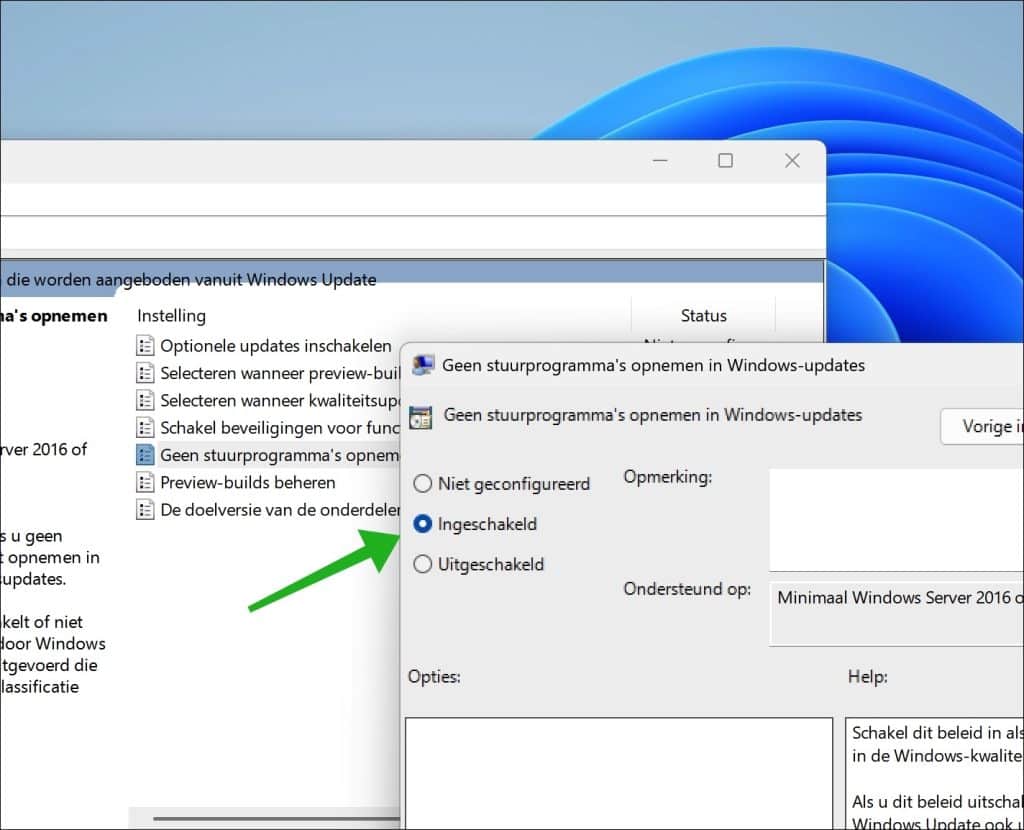The image size is (1024, 830).
Task: Select the Uitgeschakeld radio button
Action: 424,564
